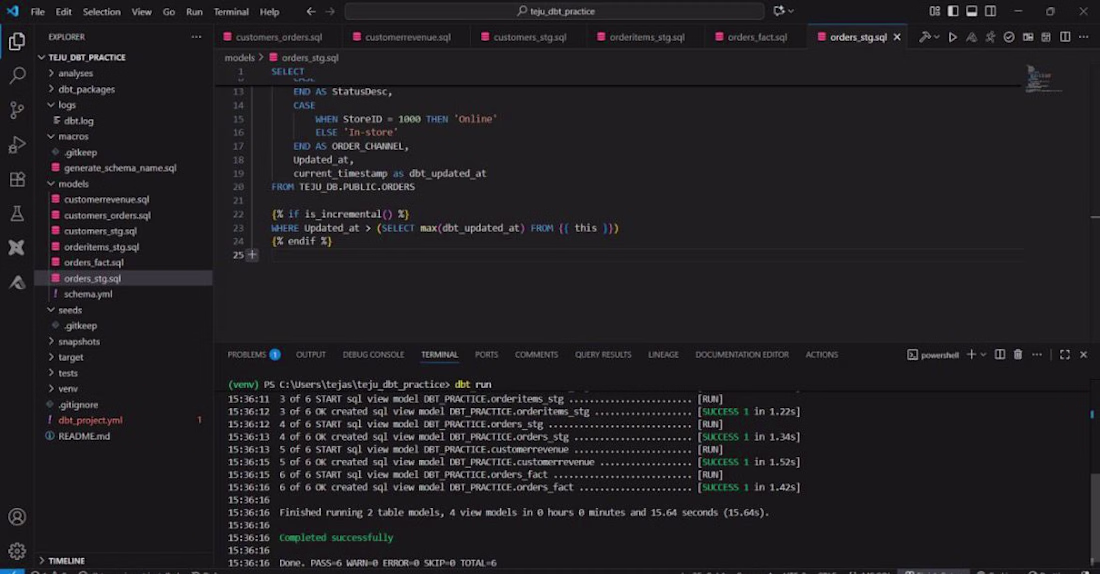Go forward with right arrow

pyautogui.click(x=330, y=11)
